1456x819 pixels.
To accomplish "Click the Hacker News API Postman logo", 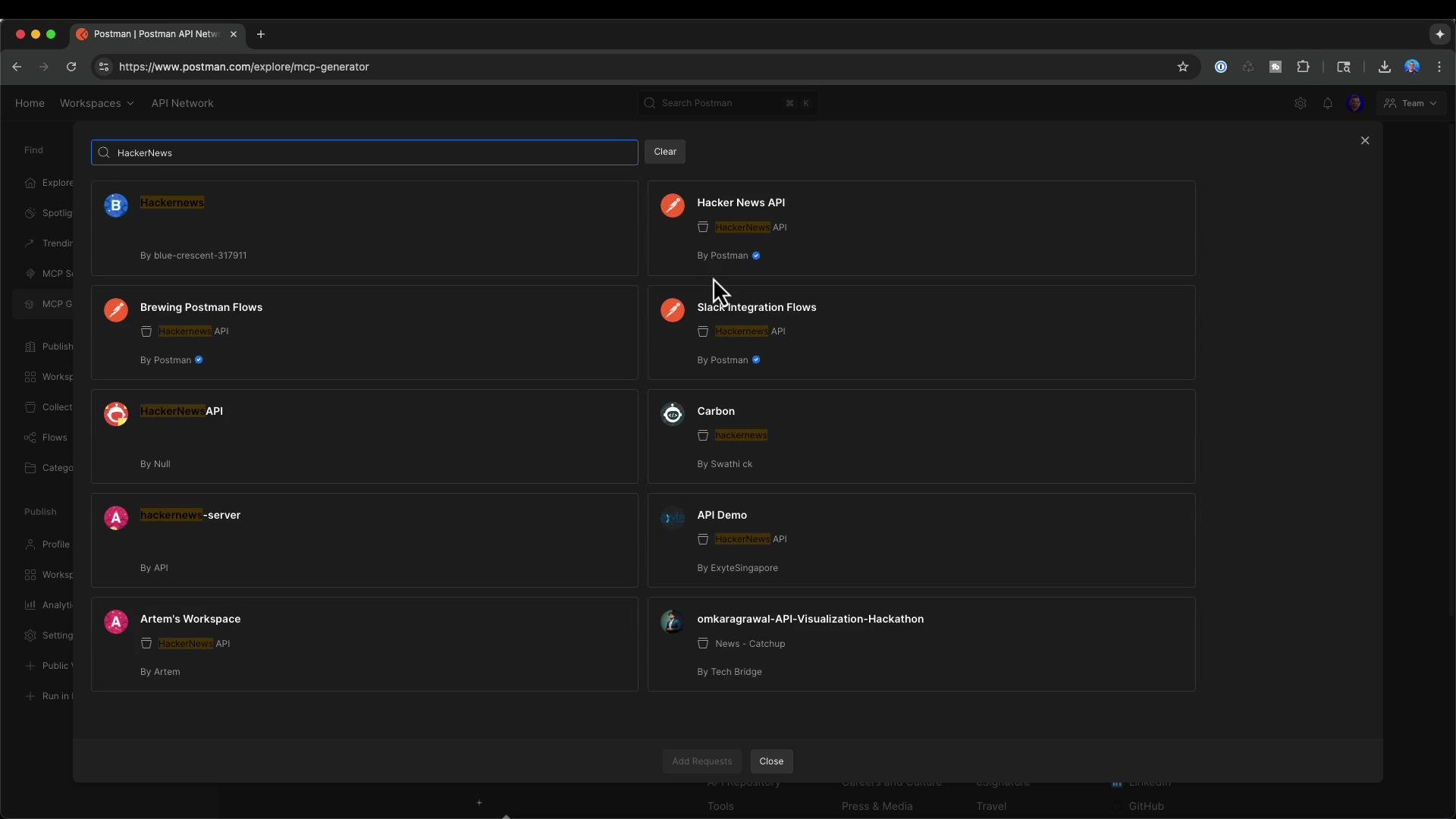I will (673, 206).
